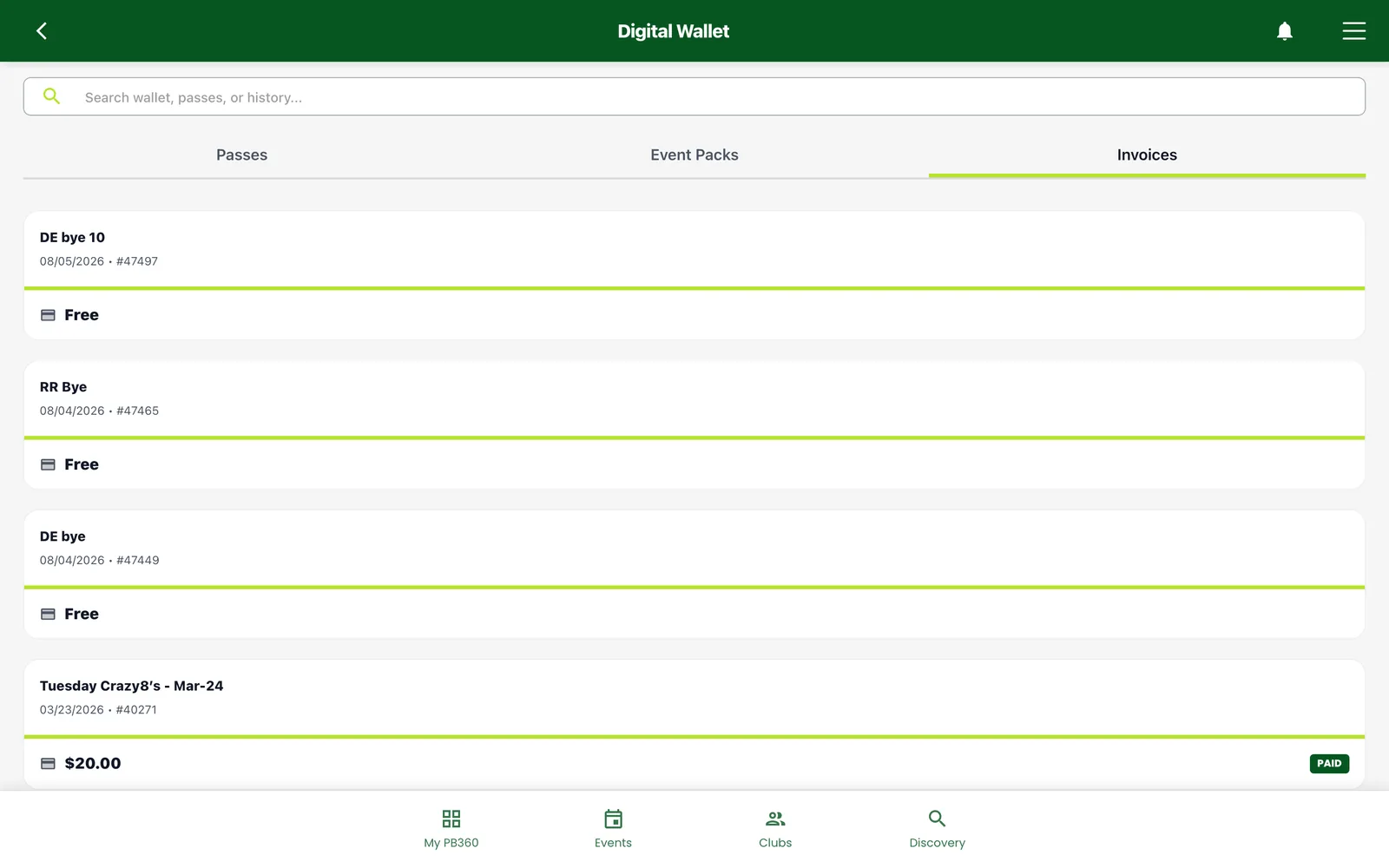Open the RR Bye invoice title
The height and width of the screenshot is (868, 1389).
(63, 386)
